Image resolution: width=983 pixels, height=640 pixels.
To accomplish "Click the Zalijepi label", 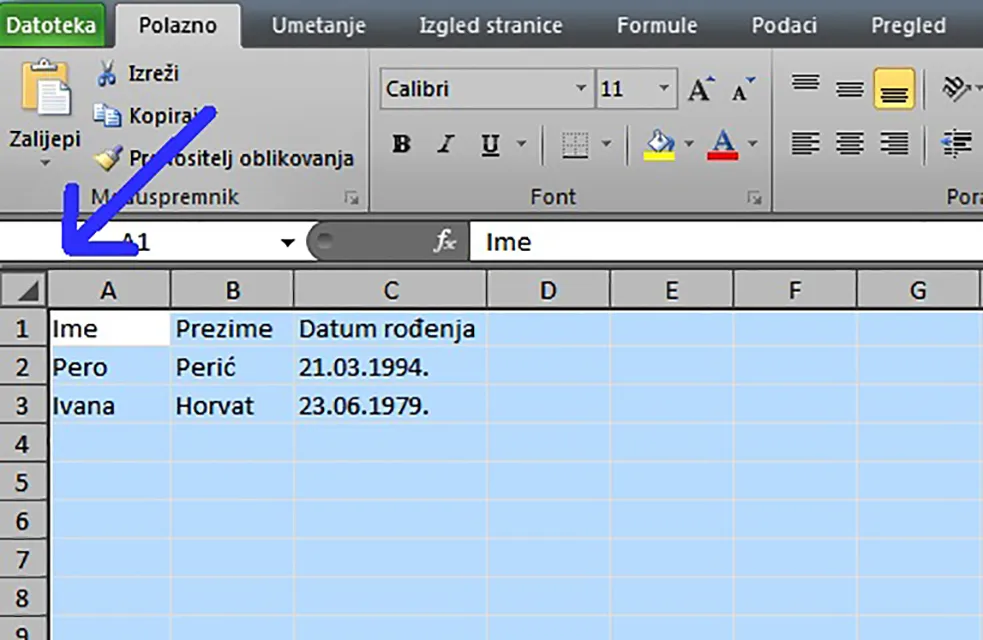I will [45, 139].
